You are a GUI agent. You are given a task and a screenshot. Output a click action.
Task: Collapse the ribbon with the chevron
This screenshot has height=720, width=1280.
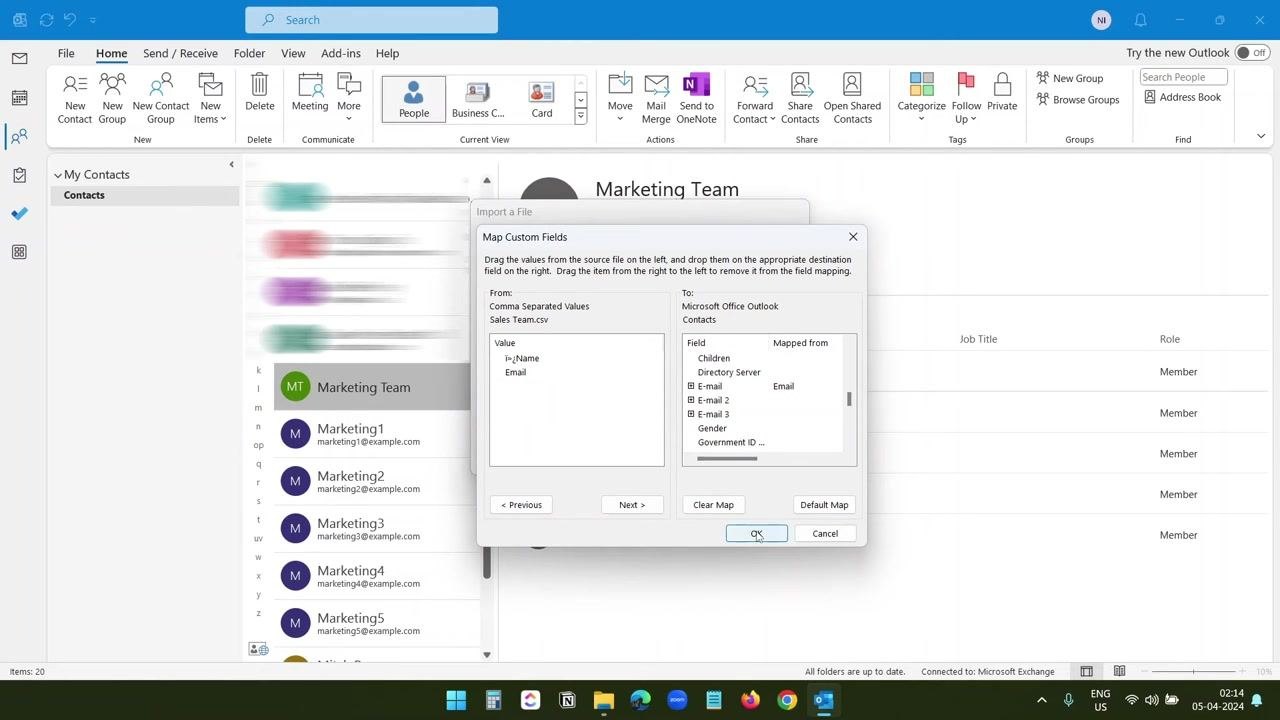point(1260,136)
